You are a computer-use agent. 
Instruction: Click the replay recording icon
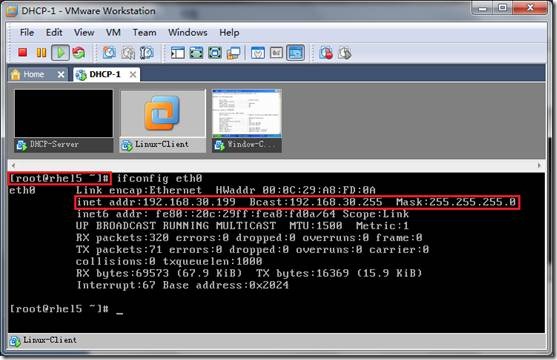[x=345, y=53]
